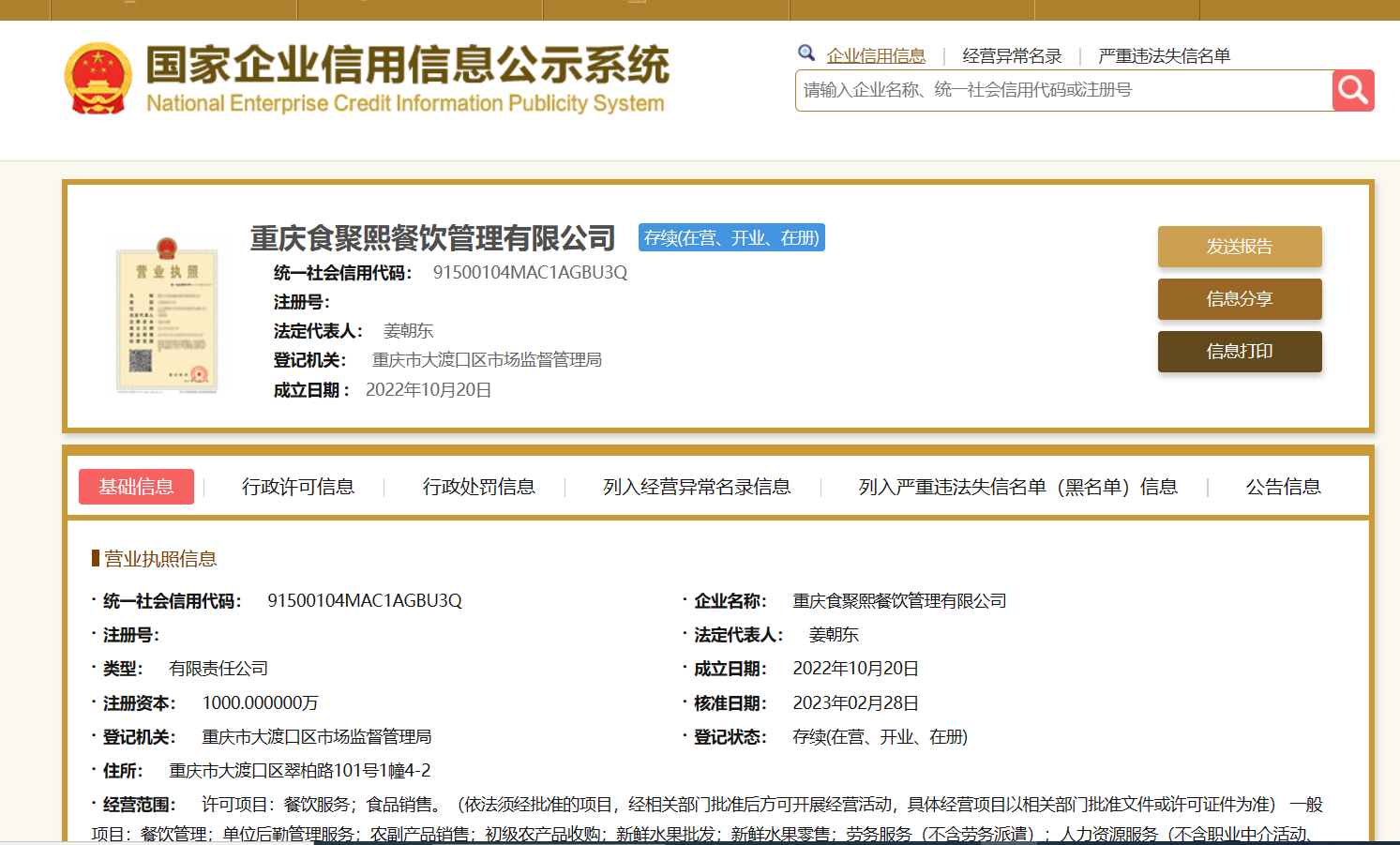The width and height of the screenshot is (1400, 845).
Task: Open the 行政许可信息 tab
Action: coord(298,487)
